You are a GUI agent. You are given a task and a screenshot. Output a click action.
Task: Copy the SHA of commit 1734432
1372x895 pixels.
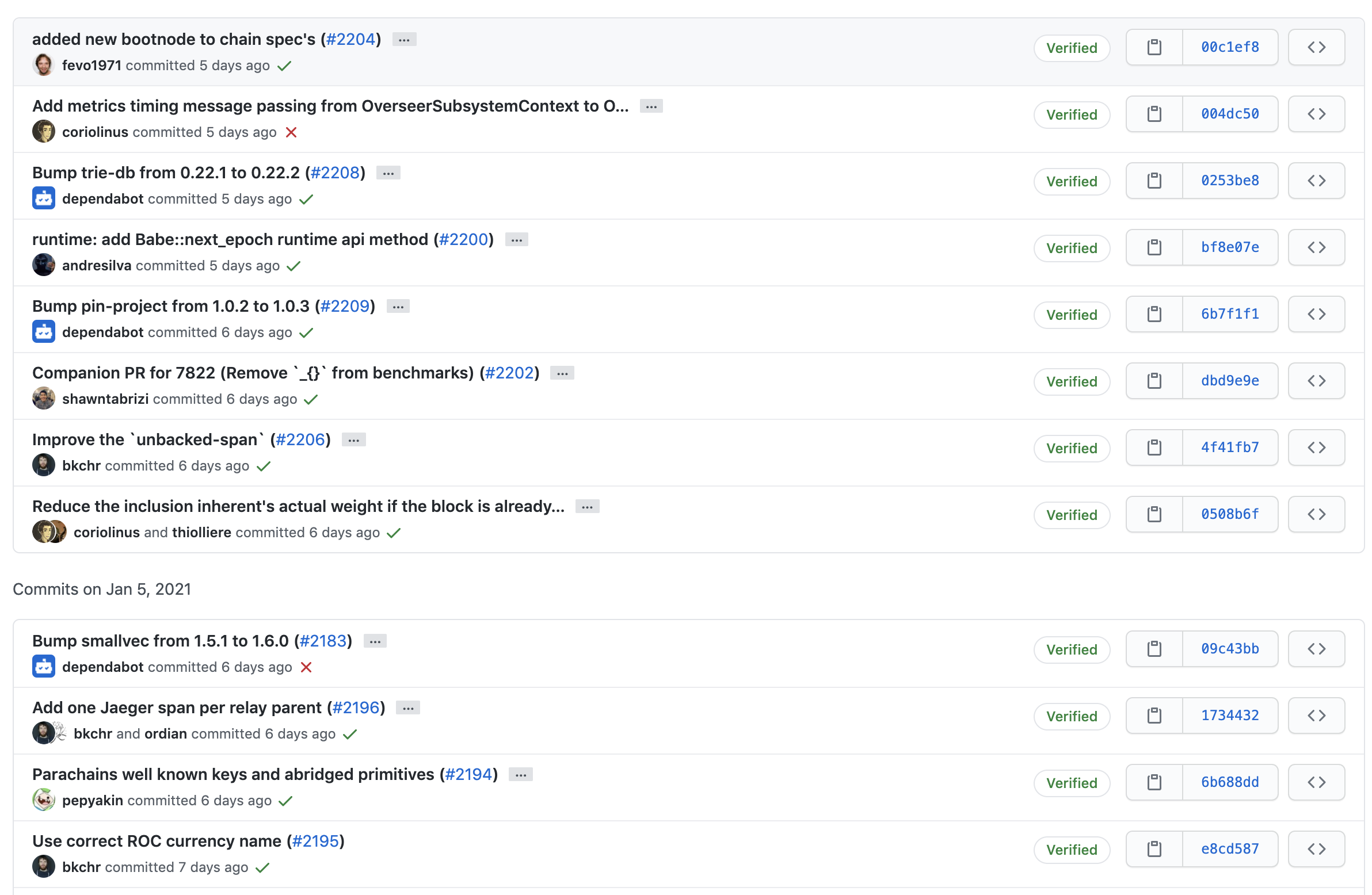pyautogui.click(x=1154, y=716)
